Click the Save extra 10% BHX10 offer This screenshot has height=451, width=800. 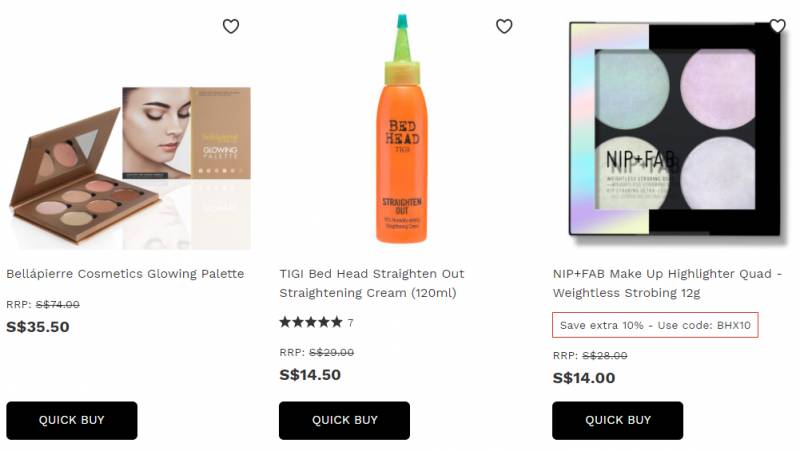coord(655,325)
